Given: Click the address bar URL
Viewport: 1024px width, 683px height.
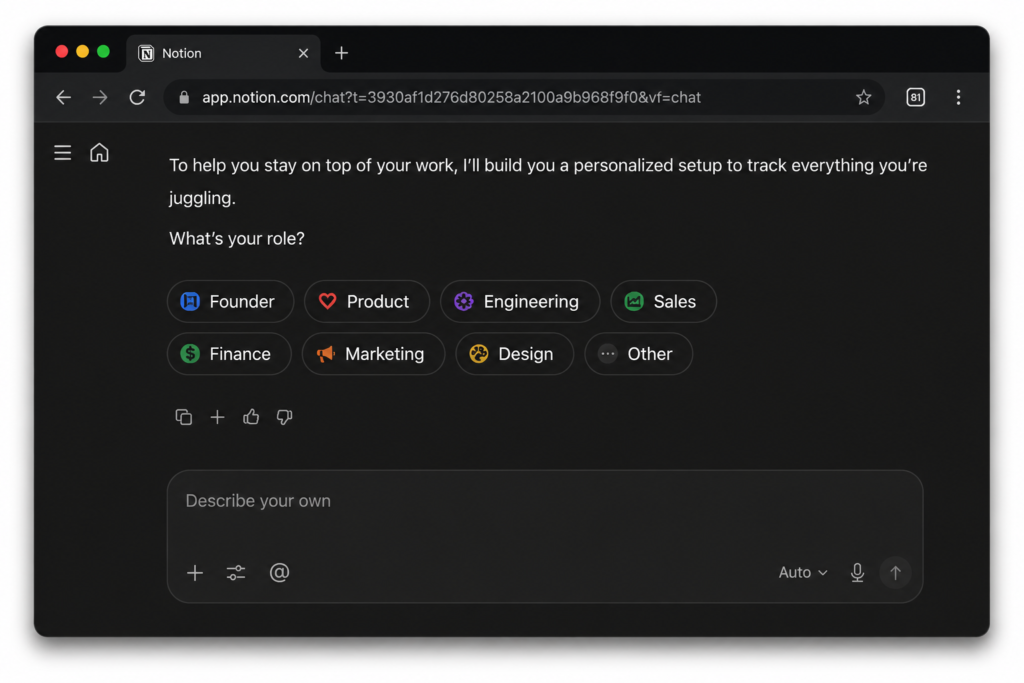Looking at the screenshot, I should click(x=451, y=97).
